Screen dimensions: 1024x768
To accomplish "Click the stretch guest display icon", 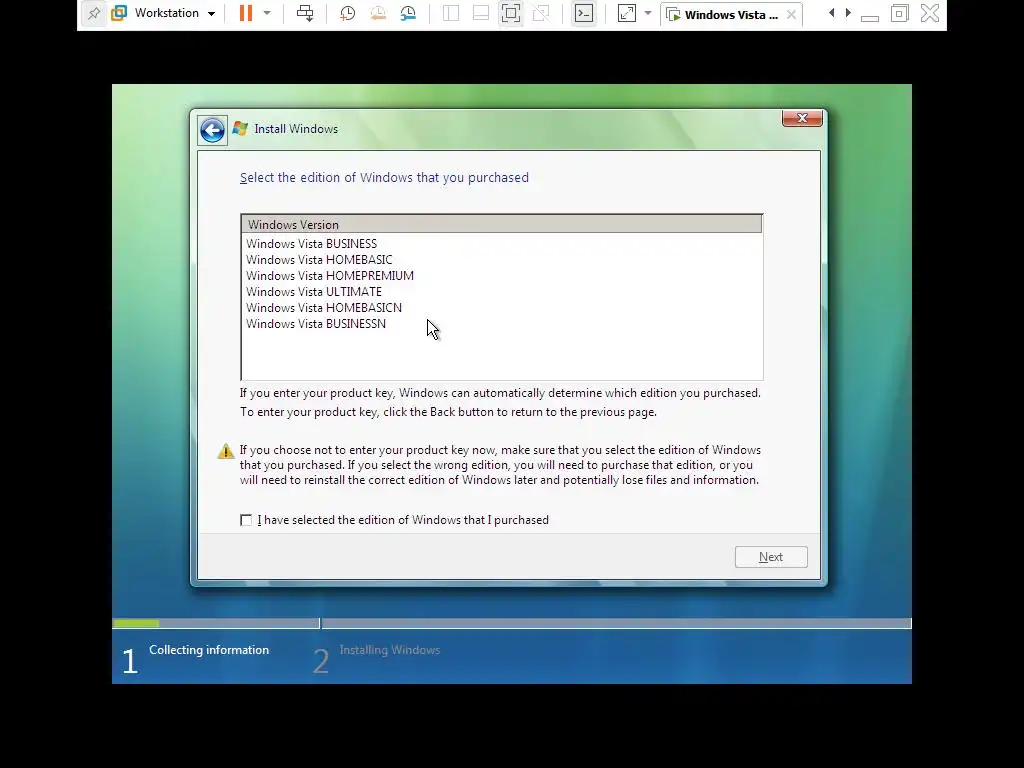I will 626,13.
